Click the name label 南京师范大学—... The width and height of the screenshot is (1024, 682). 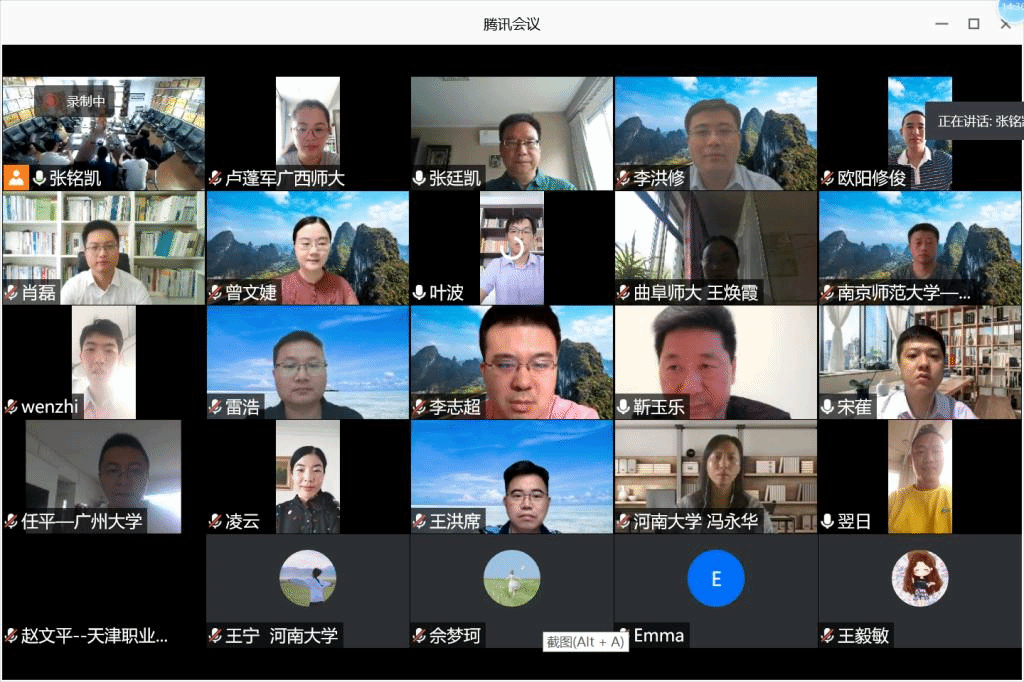(x=904, y=292)
